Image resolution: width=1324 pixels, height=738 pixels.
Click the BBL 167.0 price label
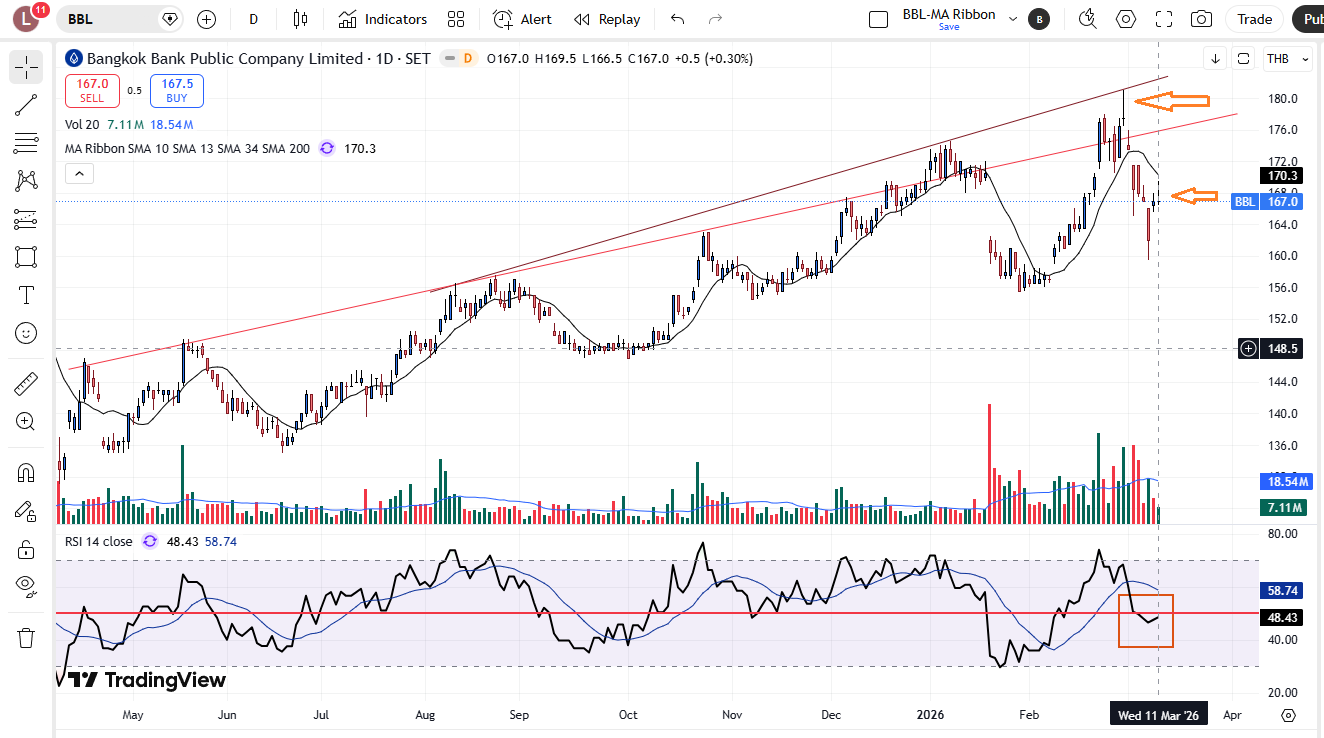[1266, 202]
